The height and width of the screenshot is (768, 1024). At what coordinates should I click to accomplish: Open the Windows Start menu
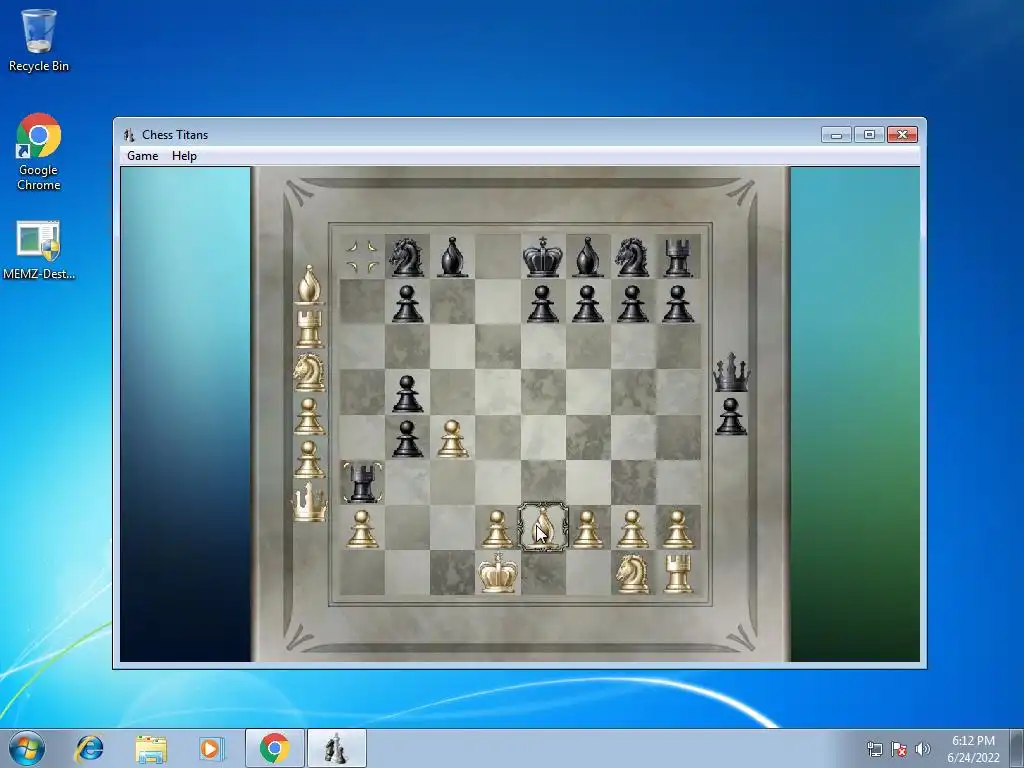click(x=27, y=748)
